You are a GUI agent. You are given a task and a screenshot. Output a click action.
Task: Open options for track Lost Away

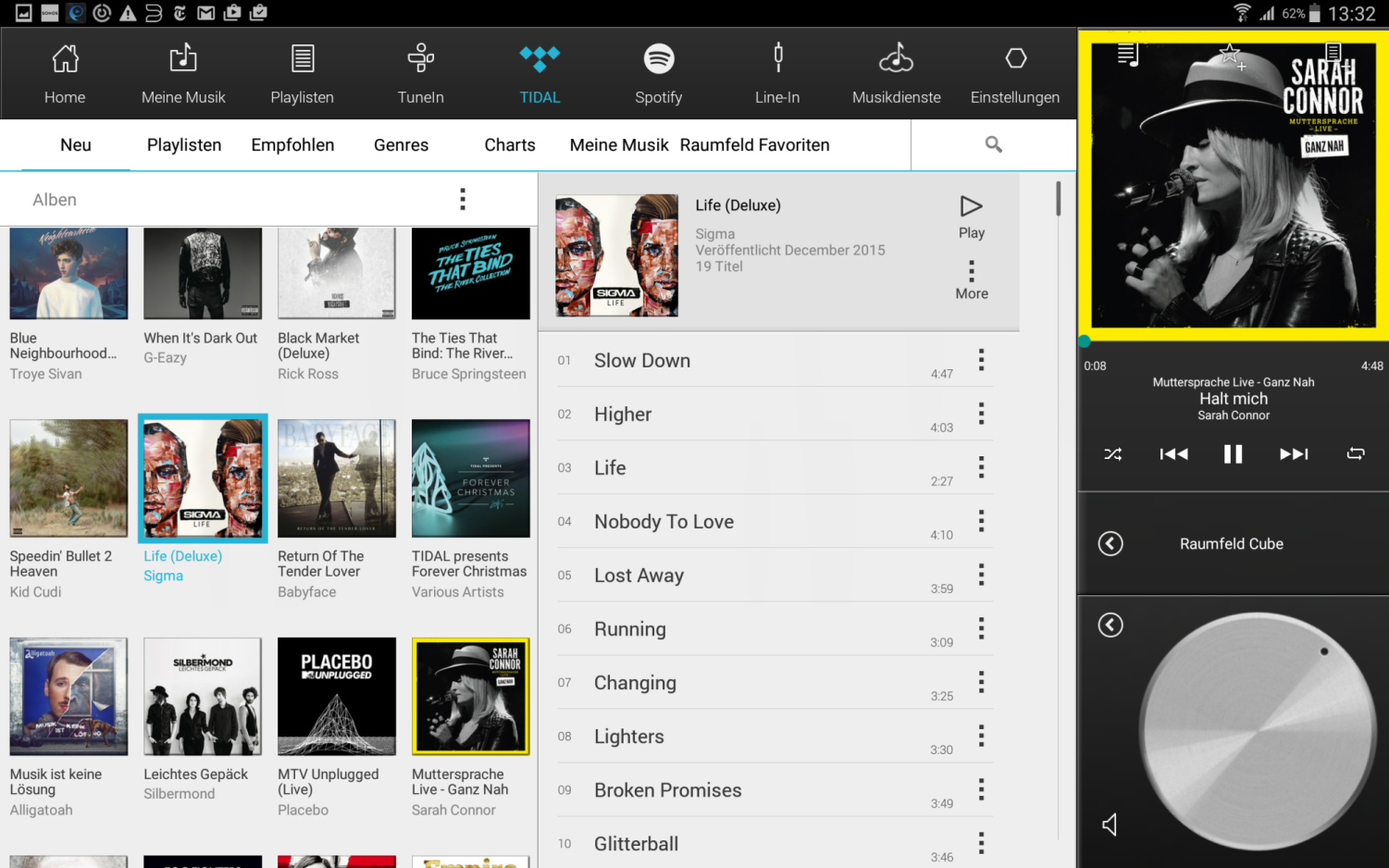(981, 575)
